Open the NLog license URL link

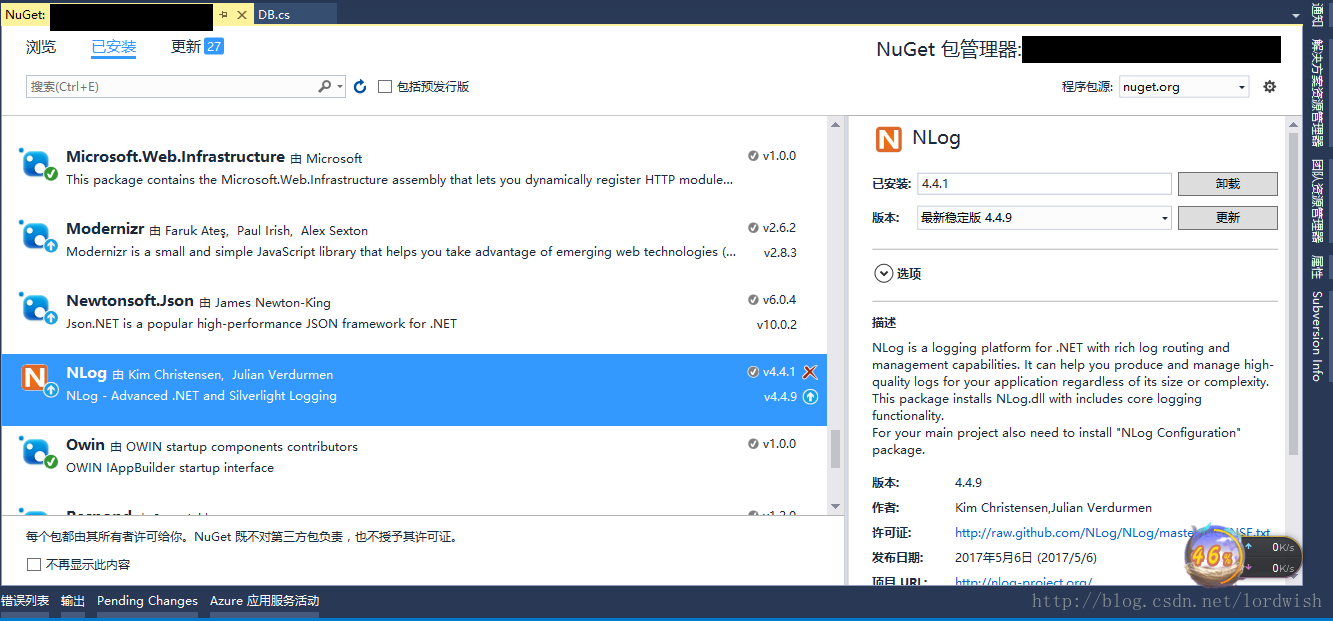tap(1112, 533)
